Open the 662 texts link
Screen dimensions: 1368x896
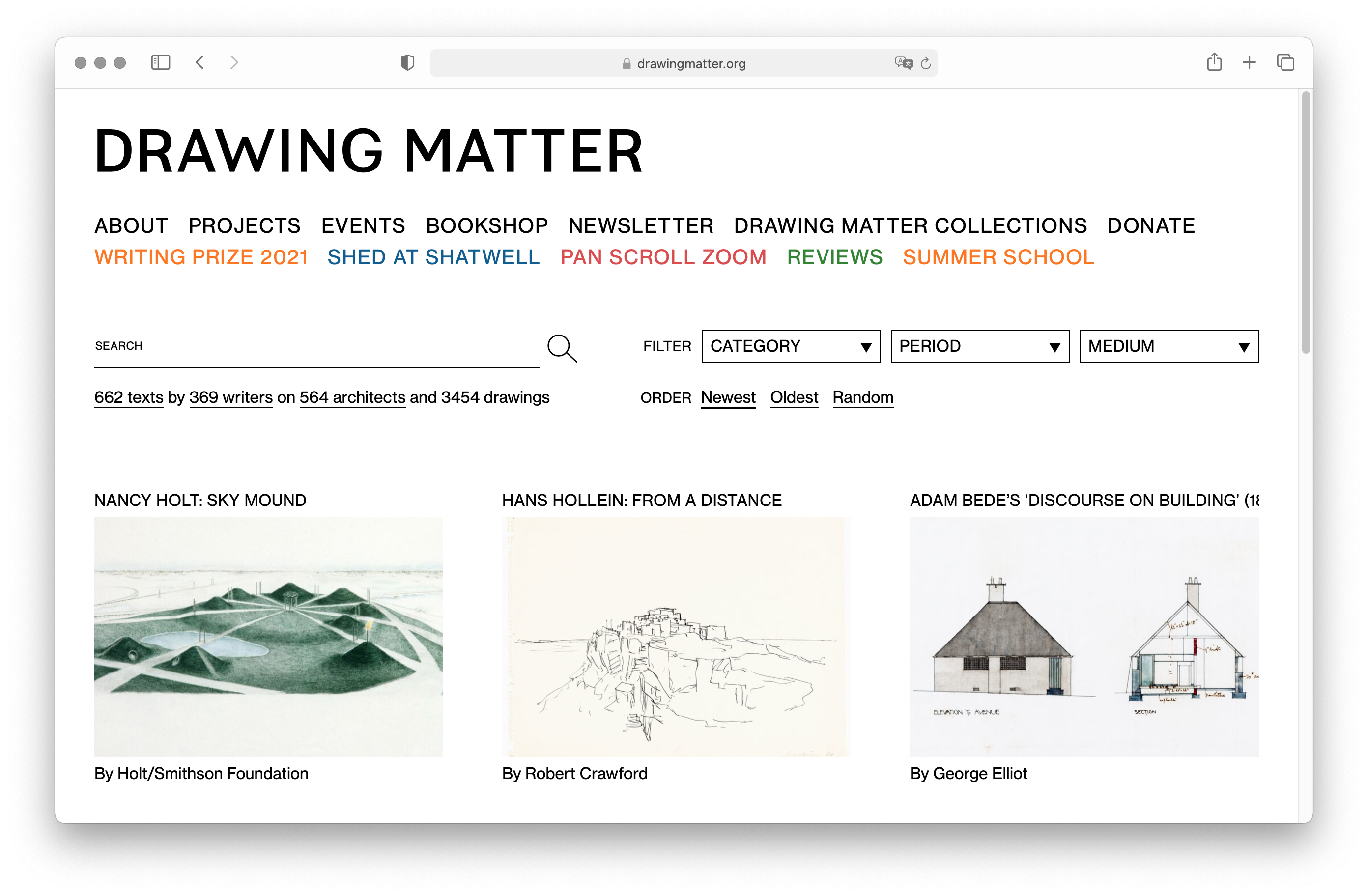coord(129,397)
